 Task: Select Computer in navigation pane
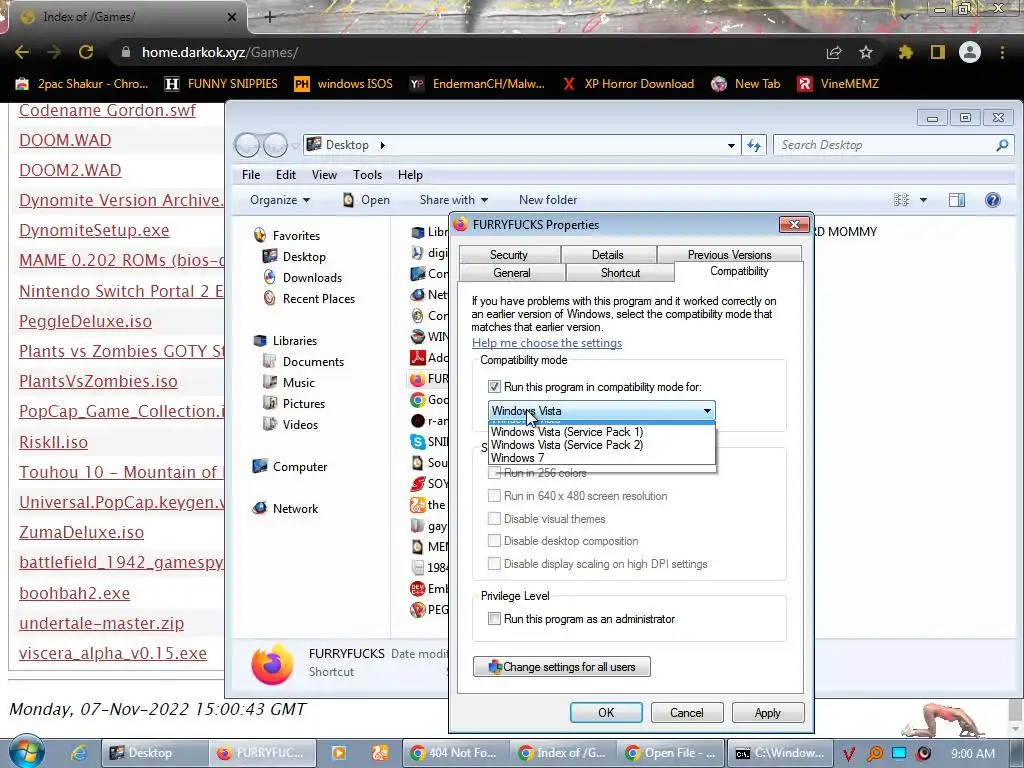[x=289, y=466]
